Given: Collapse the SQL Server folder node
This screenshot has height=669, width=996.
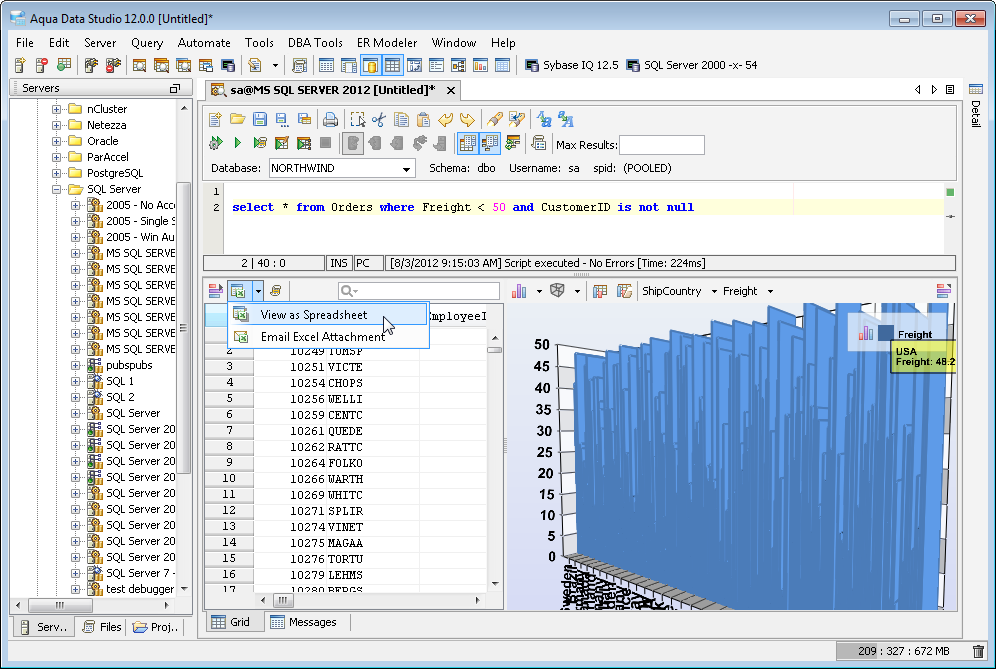Looking at the screenshot, I should (x=57, y=189).
